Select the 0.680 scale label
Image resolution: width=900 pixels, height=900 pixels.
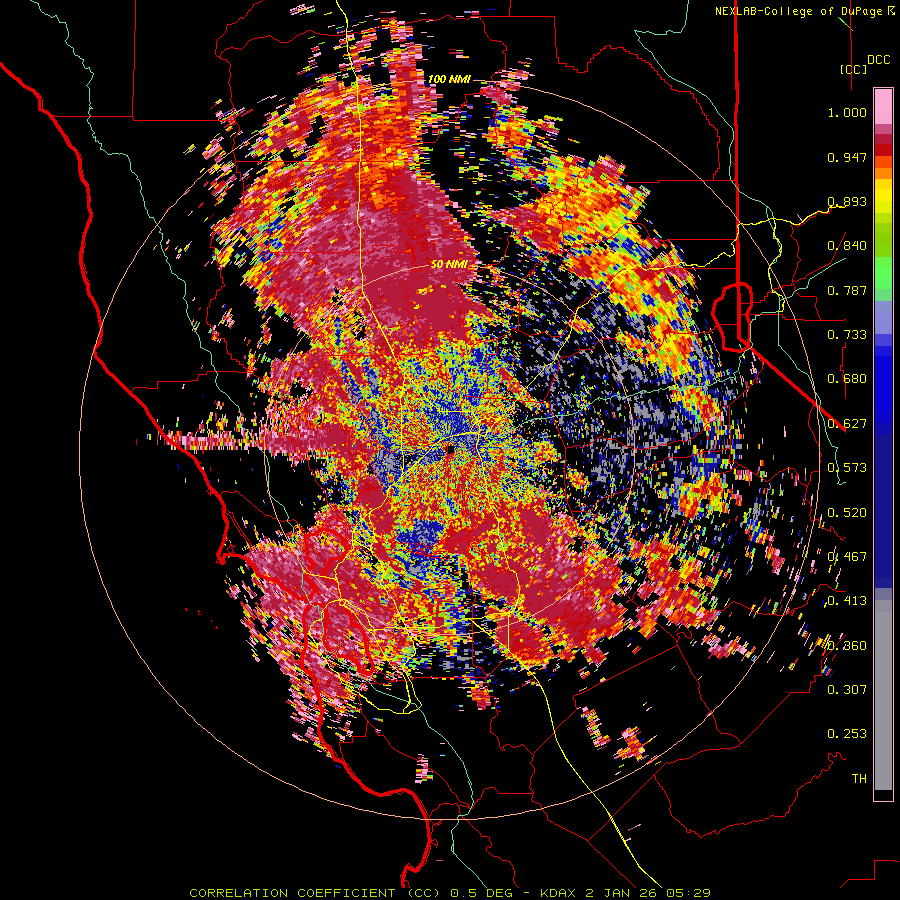pyautogui.click(x=847, y=379)
